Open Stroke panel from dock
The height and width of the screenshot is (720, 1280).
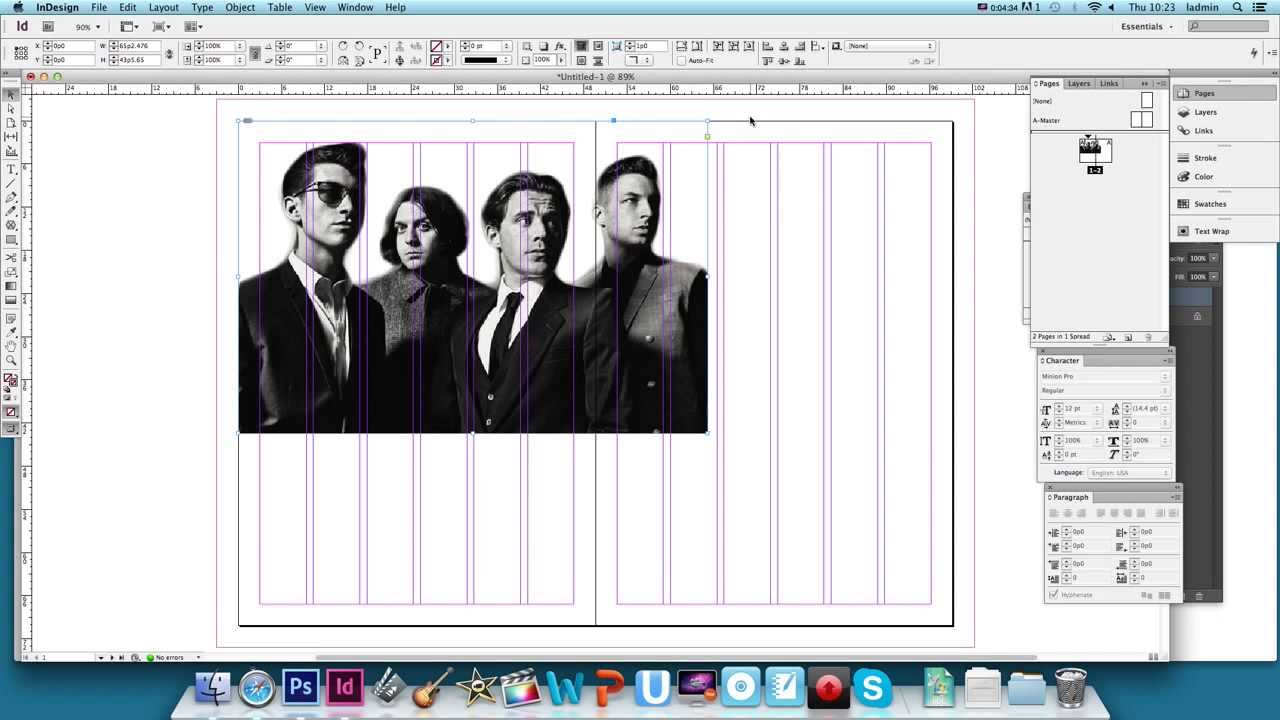(x=1205, y=158)
